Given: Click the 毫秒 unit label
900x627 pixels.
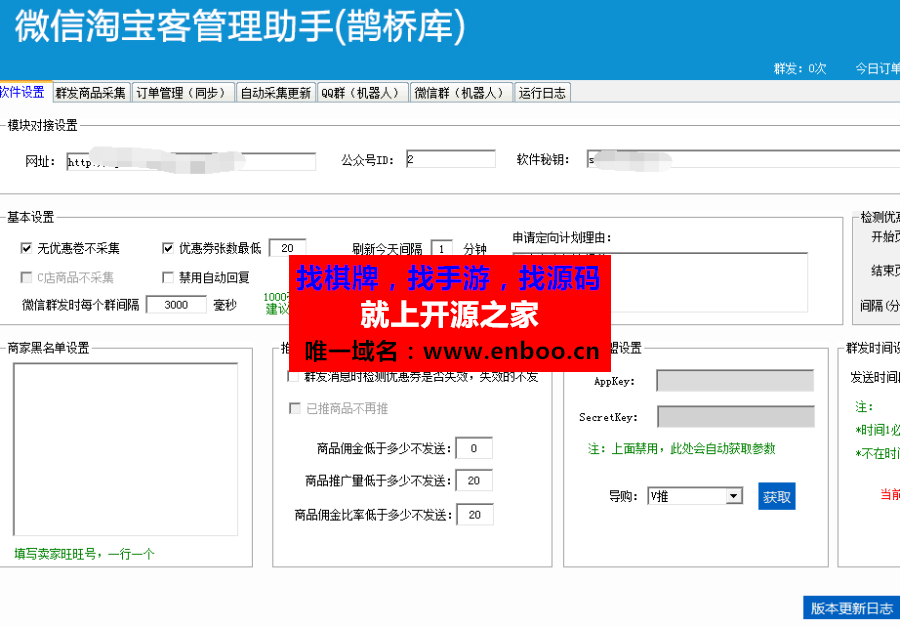Looking at the screenshot, I should [225, 305].
